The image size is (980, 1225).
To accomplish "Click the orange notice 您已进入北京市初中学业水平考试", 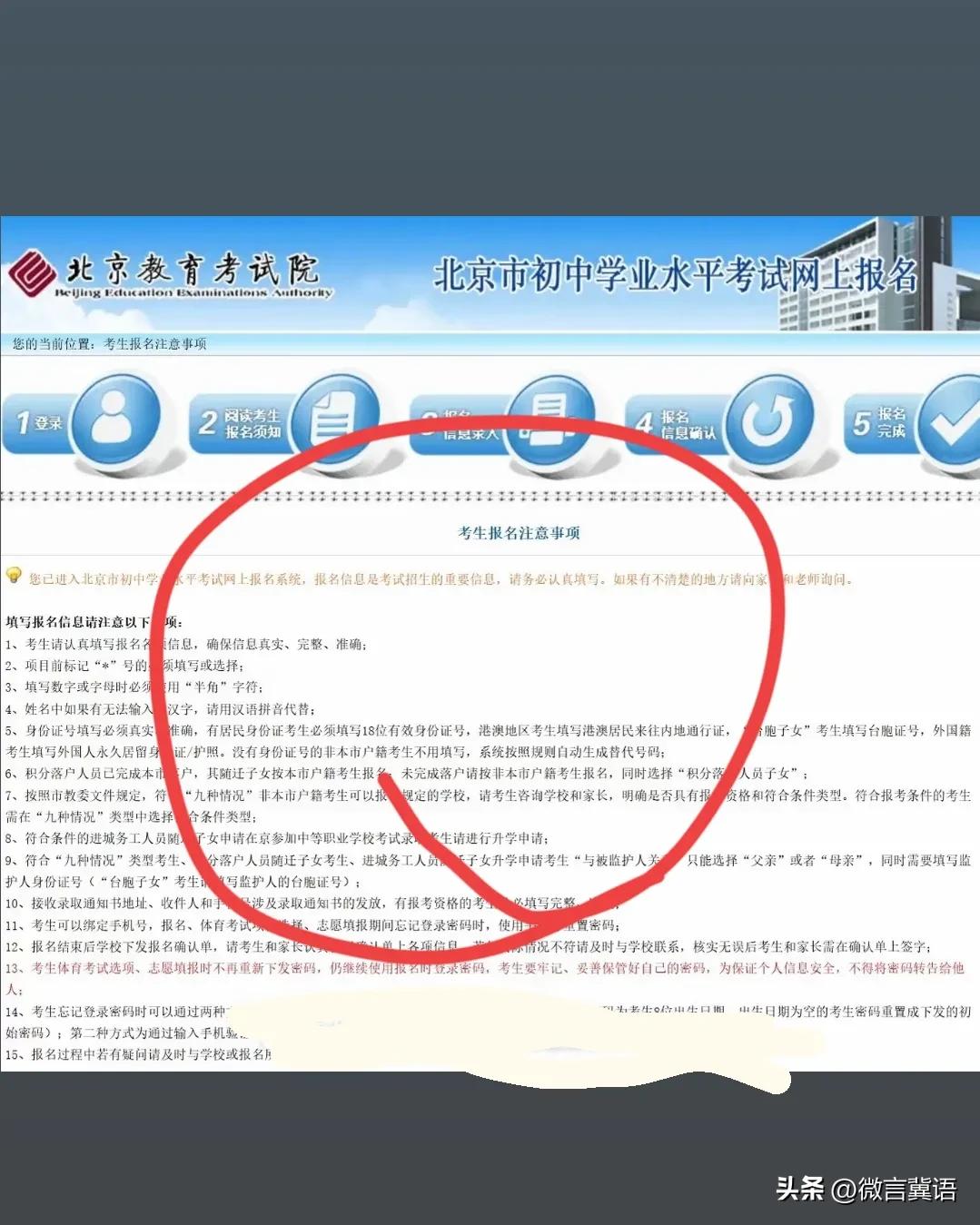I will [x=441, y=579].
